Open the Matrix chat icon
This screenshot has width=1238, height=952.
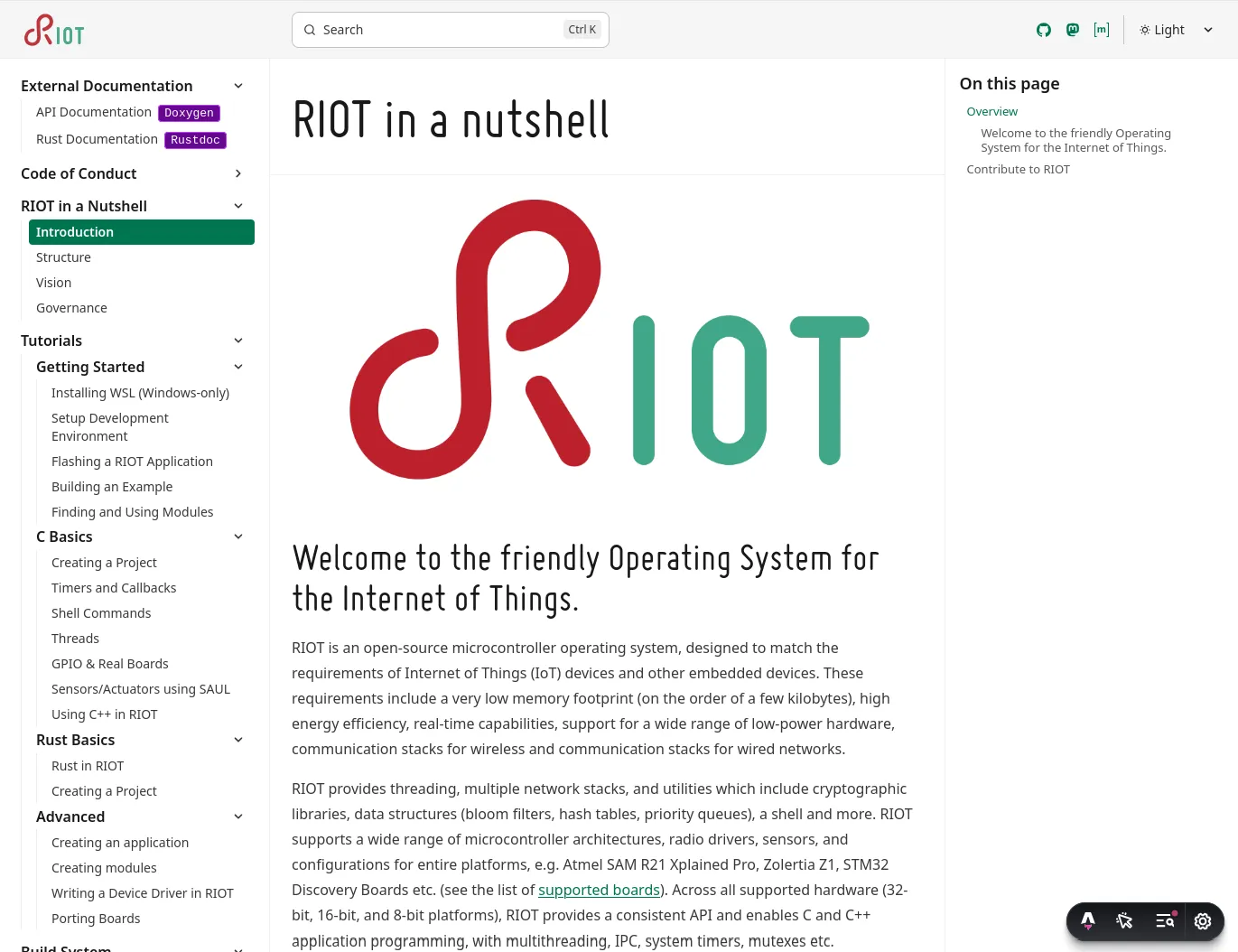[x=1102, y=30]
